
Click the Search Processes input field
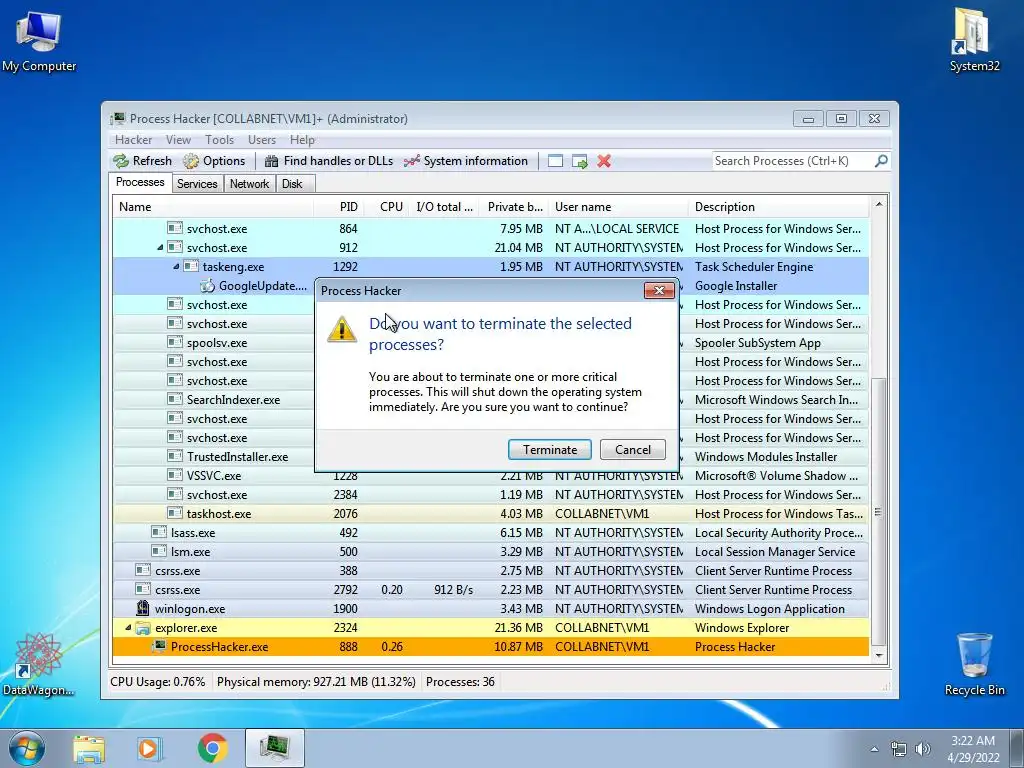pyautogui.click(x=793, y=161)
